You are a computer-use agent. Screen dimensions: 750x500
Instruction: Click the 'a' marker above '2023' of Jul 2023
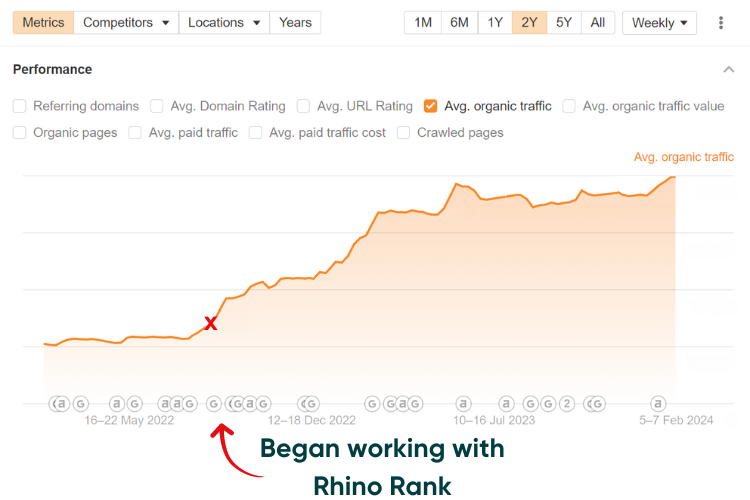[507, 404]
